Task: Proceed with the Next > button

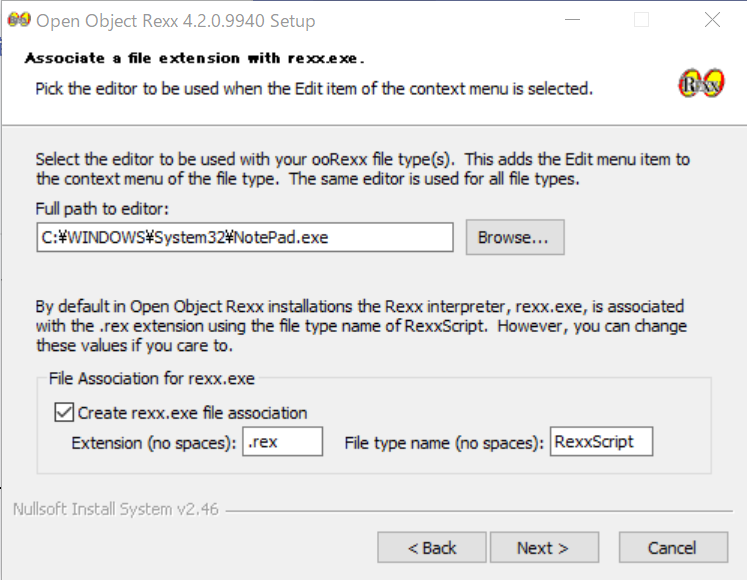Action: pyautogui.click(x=543, y=548)
